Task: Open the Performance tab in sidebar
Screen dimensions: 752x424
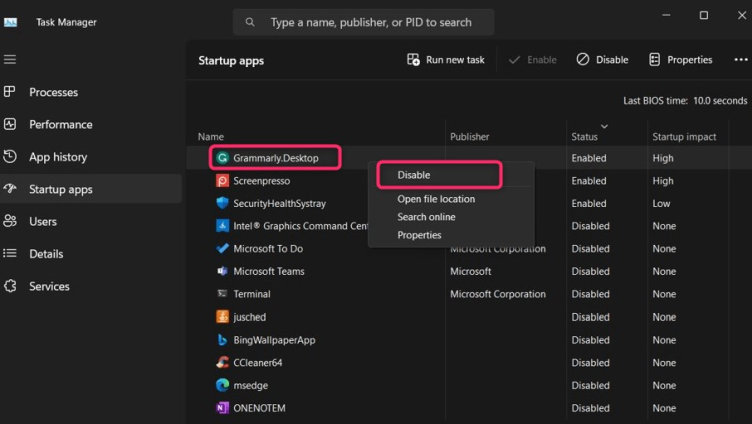Action: (60, 125)
